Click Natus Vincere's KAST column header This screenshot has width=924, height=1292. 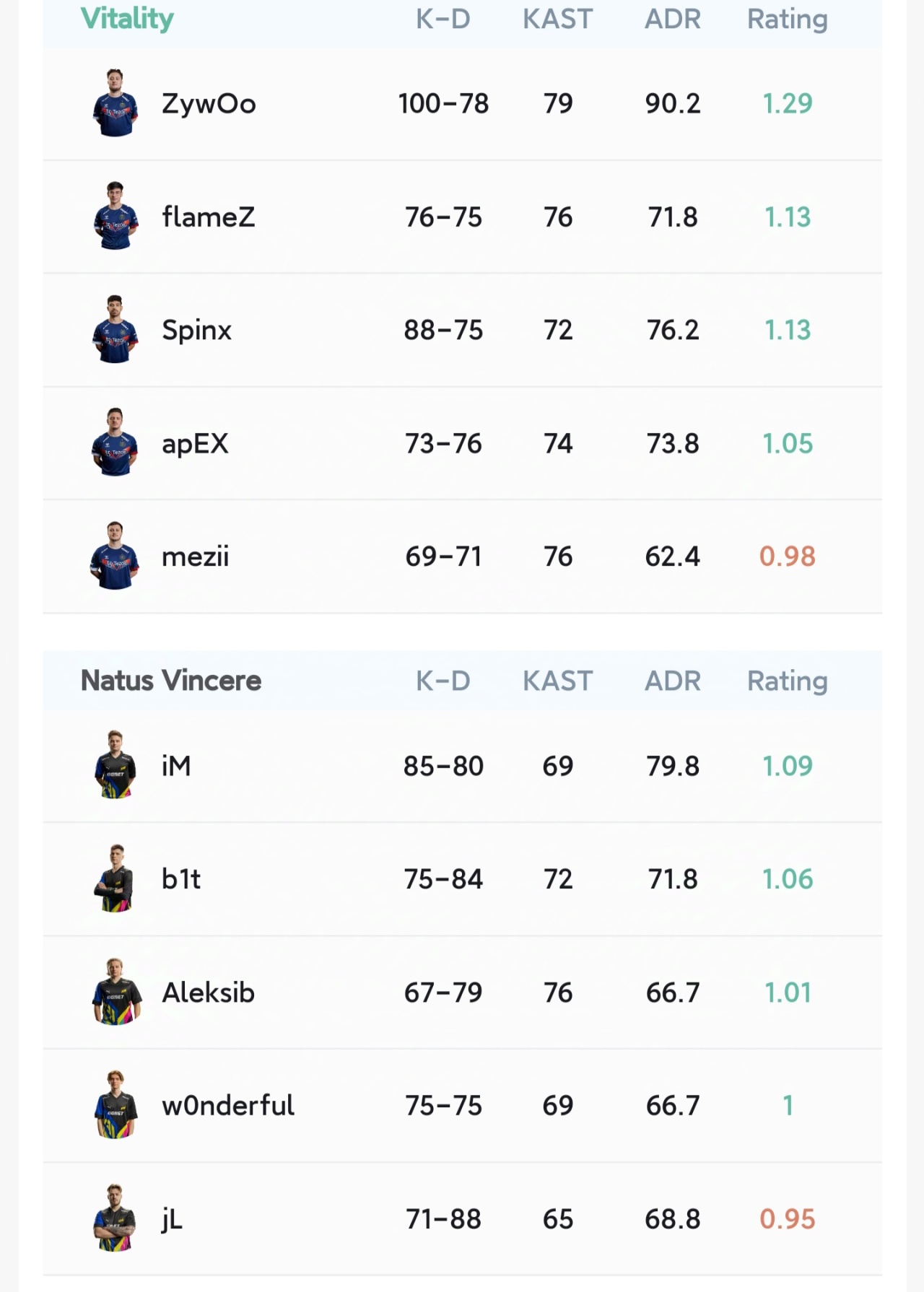click(558, 681)
